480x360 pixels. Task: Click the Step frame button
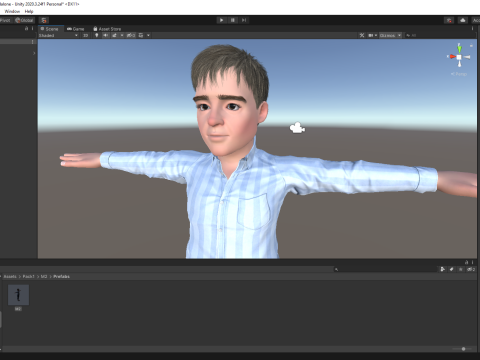tap(244, 20)
